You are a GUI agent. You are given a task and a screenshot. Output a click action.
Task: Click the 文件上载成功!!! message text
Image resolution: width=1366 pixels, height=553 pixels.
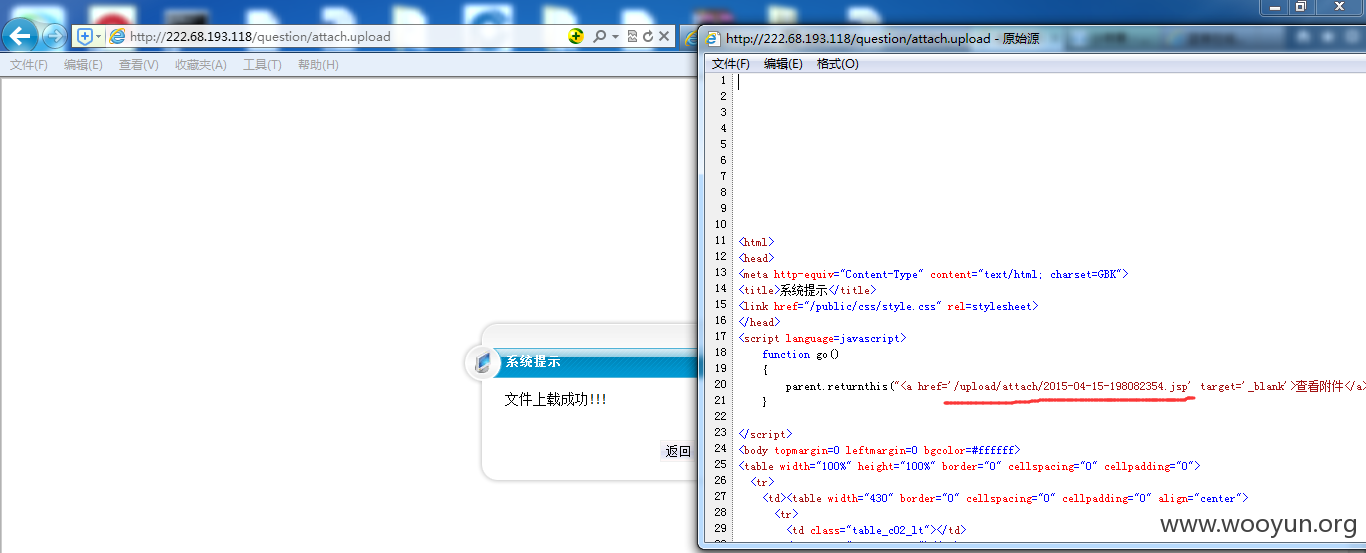[555, 399]
